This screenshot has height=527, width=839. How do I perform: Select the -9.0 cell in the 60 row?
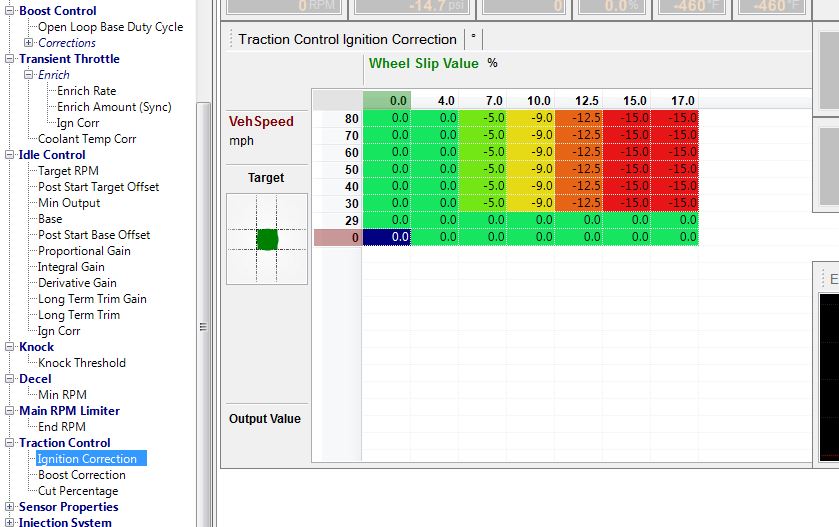531,152
